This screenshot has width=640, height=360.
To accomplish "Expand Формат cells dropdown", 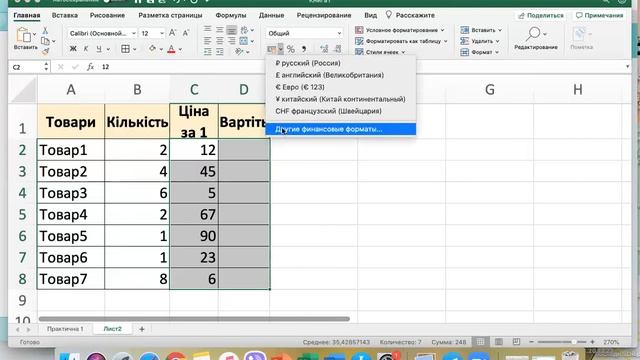I will (497, 52).
